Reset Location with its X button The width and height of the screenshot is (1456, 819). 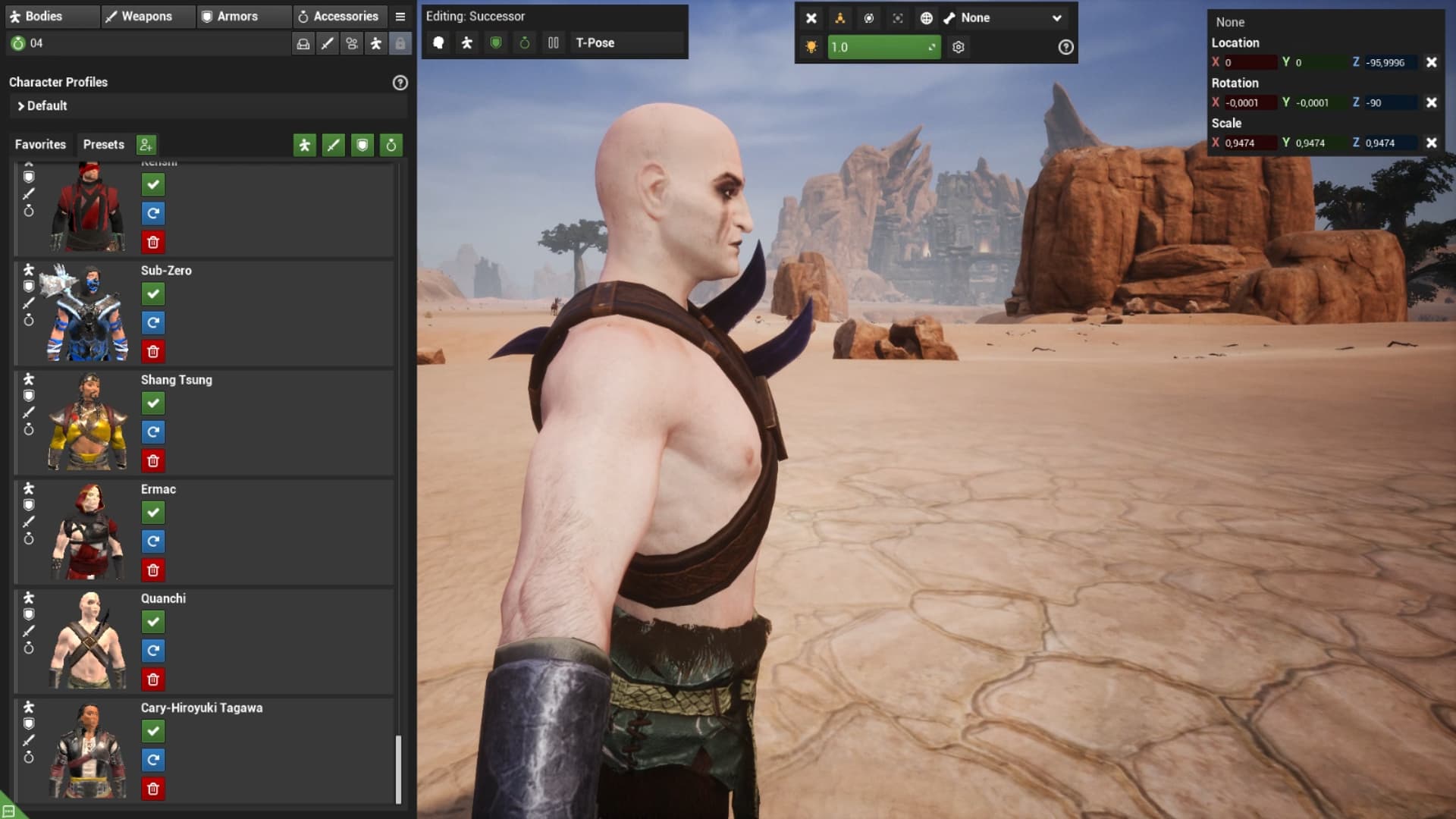pyautogui.click(x=1432, y=62)
